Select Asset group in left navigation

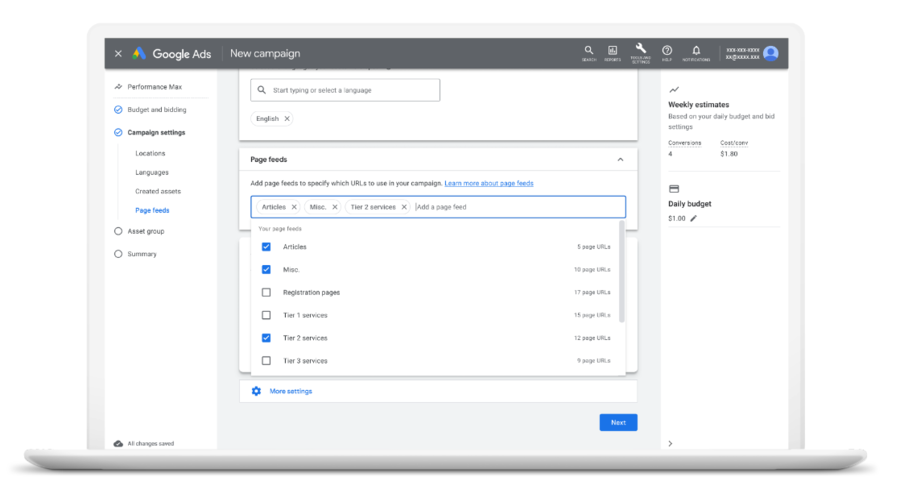click(145, 231)
